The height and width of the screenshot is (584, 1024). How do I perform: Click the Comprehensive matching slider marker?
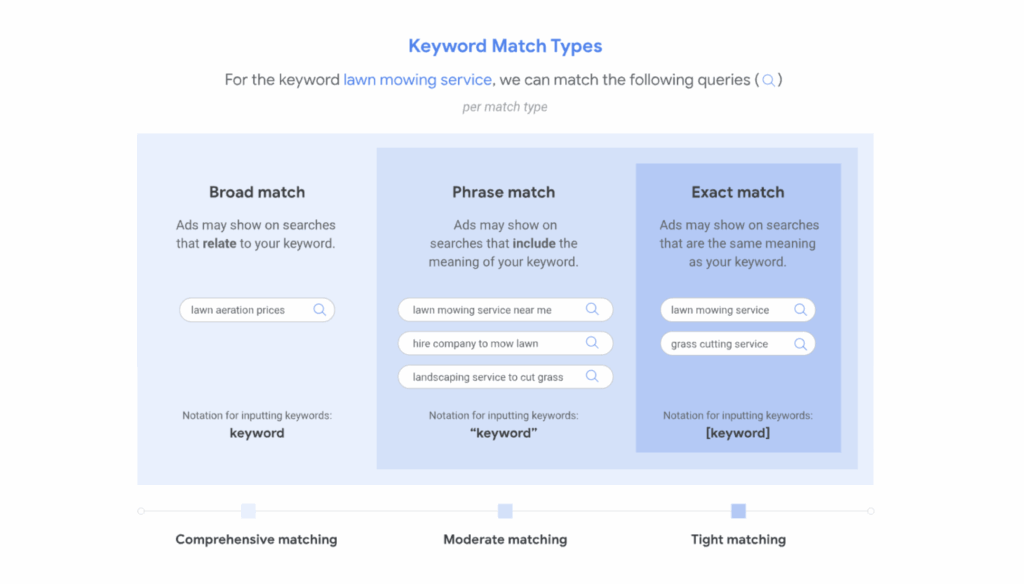tap(248, 511)
